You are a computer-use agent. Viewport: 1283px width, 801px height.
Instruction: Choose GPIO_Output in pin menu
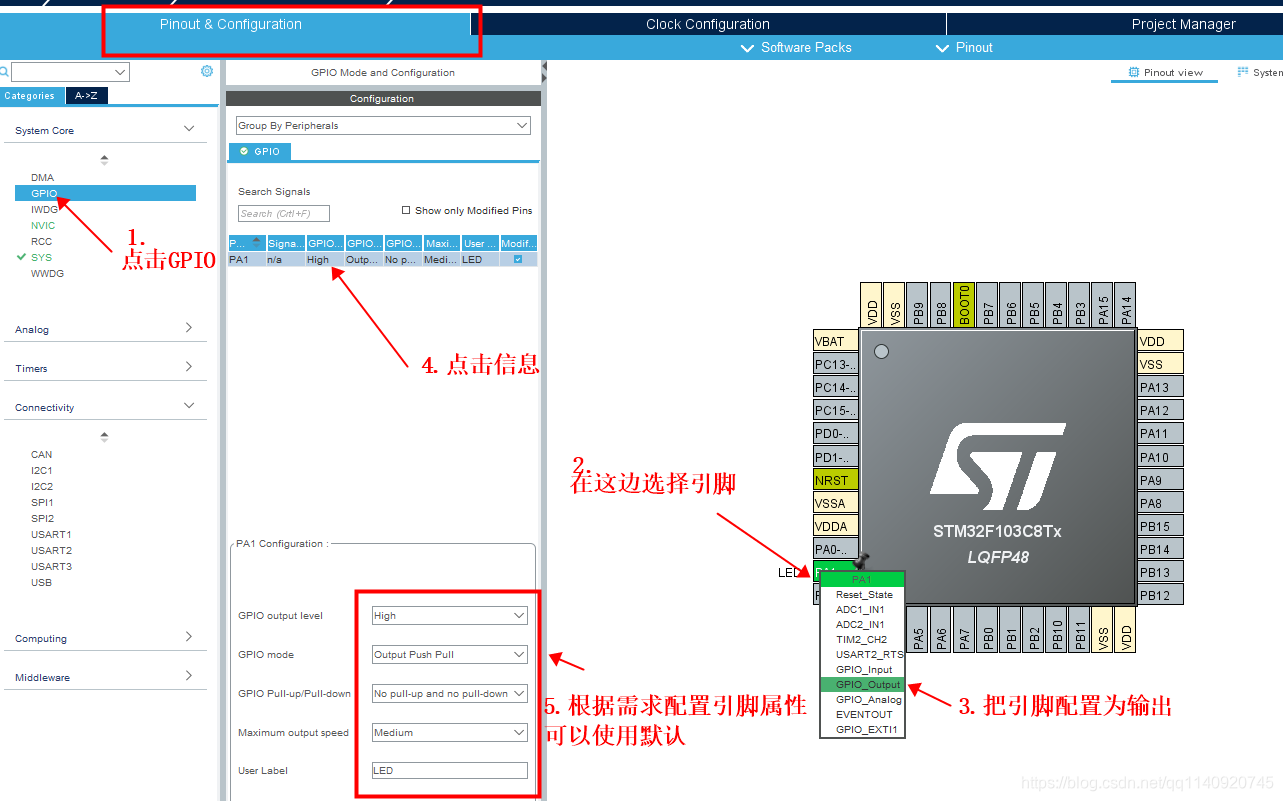(x=862, y=685)
